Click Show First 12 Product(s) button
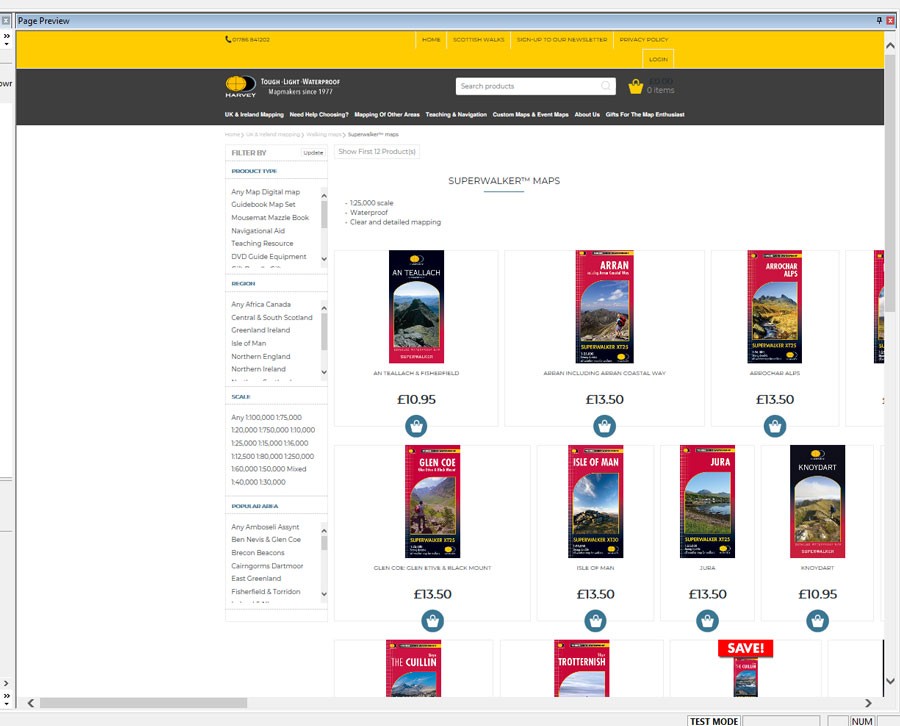The width and height of the screenshot is (900, 726). (x=377, y=152)
